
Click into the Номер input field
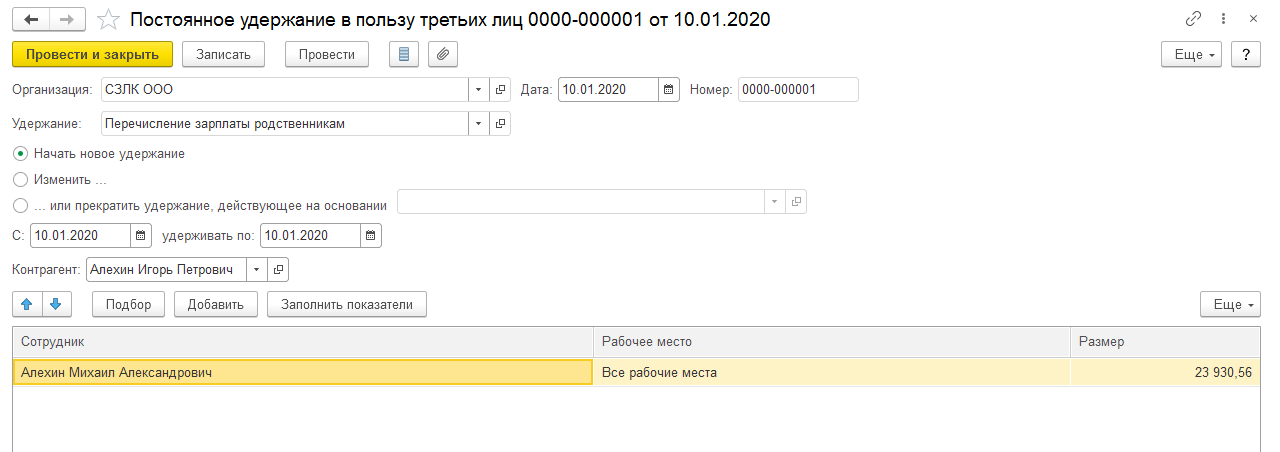[x=797, y=90]
